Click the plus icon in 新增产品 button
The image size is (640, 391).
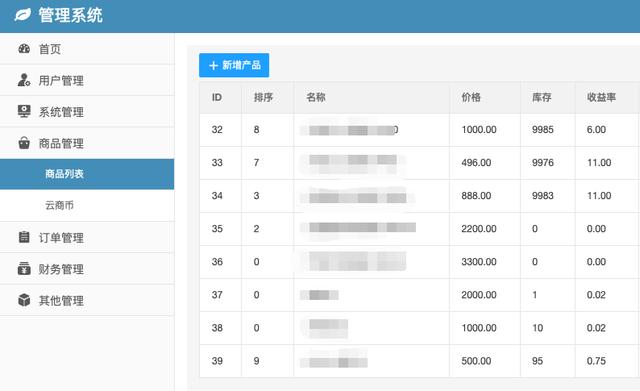coord(213,65)
